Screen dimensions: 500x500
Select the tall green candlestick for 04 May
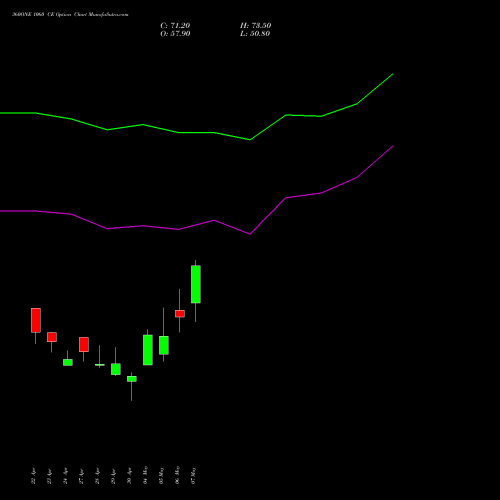pyautogui.click(x=148, y=350)
